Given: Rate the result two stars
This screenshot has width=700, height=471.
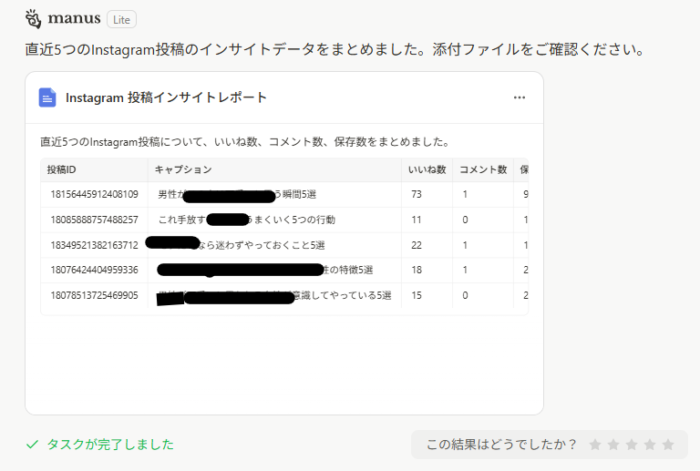Looking at the screenshot, I should click(614, 445).
